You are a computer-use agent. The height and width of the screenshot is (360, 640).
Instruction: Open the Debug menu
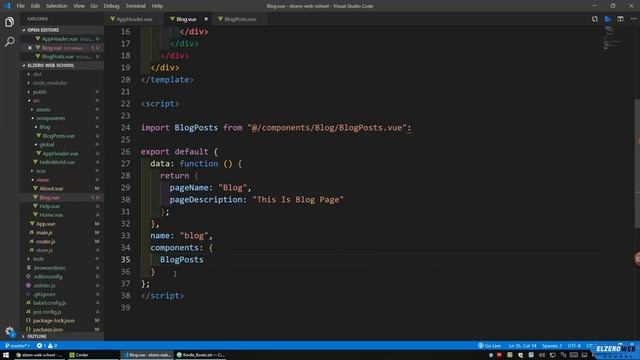click(x=111, y=6)
